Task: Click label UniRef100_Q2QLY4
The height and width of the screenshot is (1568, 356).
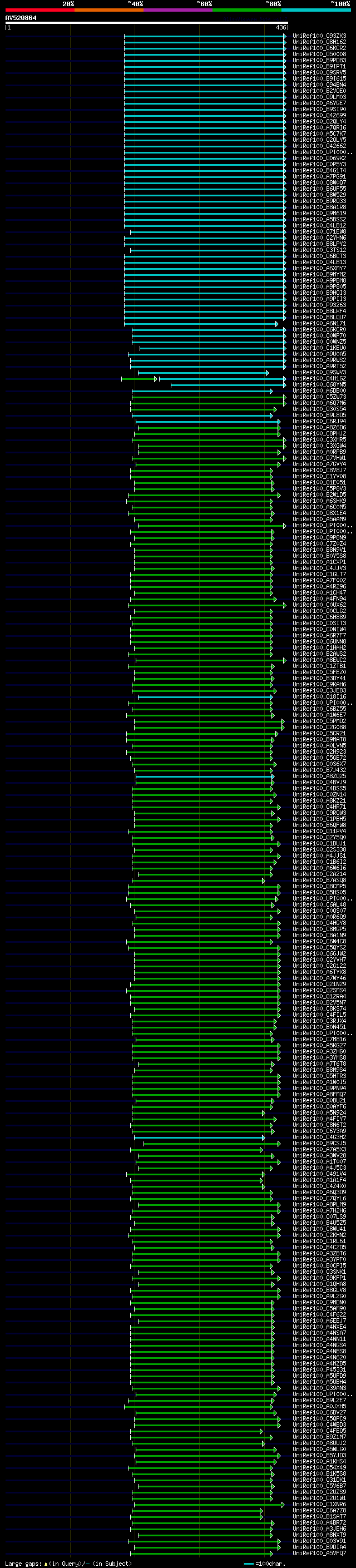Action: coord(319,122)
